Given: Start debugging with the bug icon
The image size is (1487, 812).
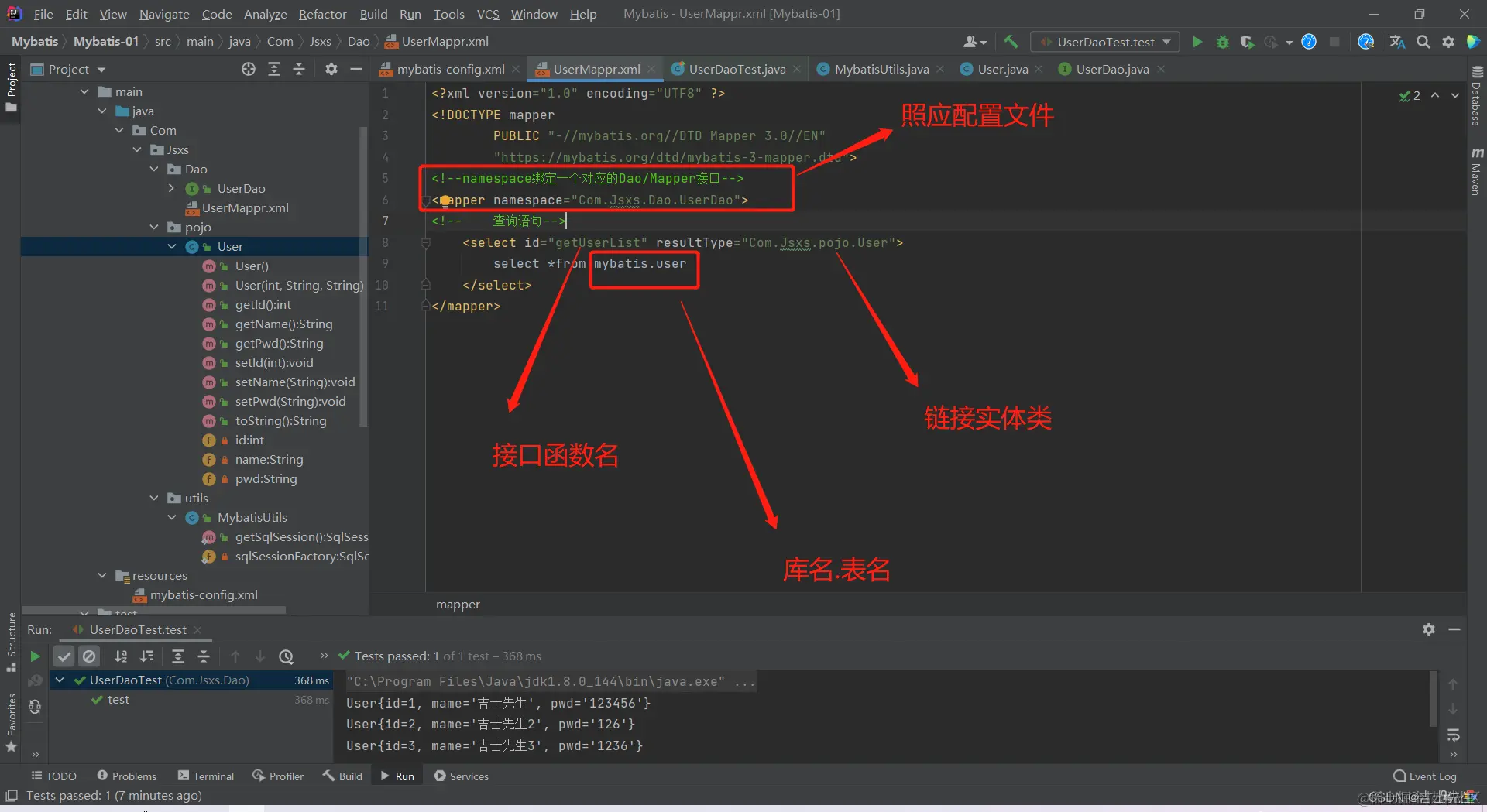Looking at the screenshot, I should coord(1223,42).
